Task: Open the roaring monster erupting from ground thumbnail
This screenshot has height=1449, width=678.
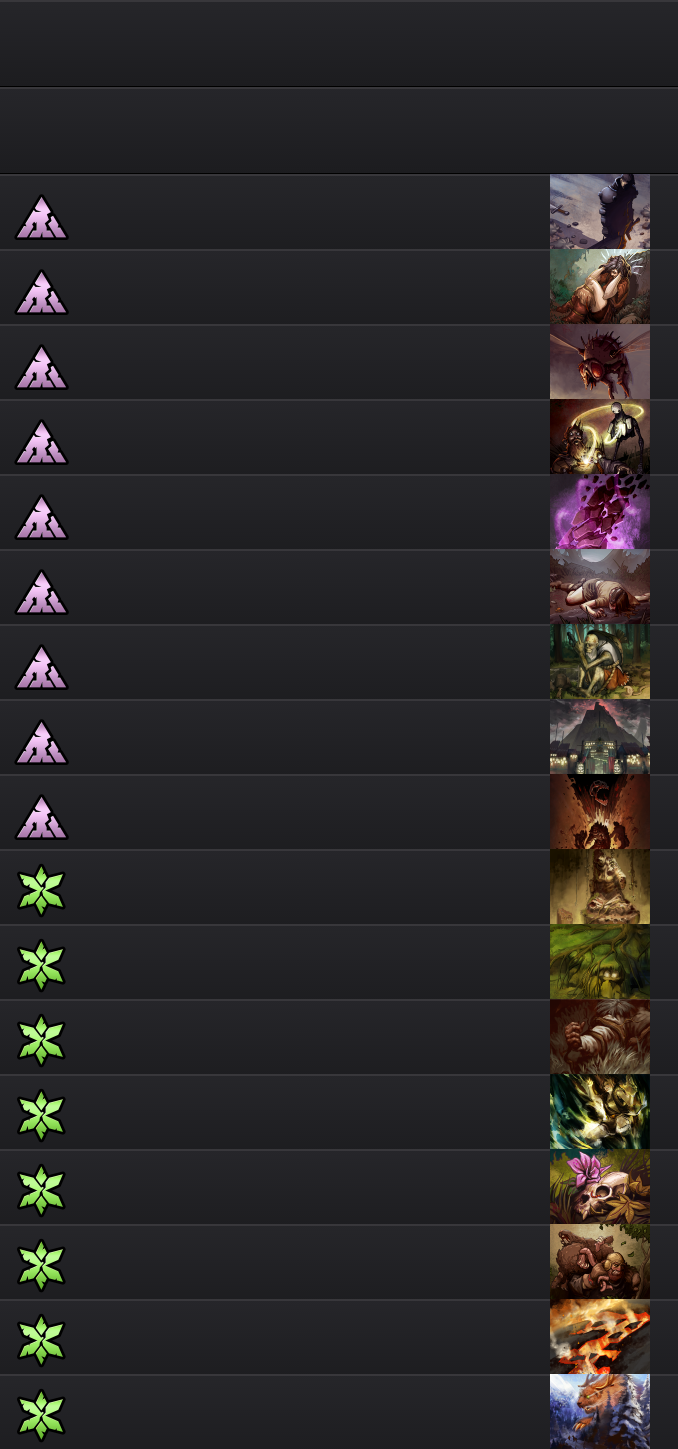Action: 600,812
